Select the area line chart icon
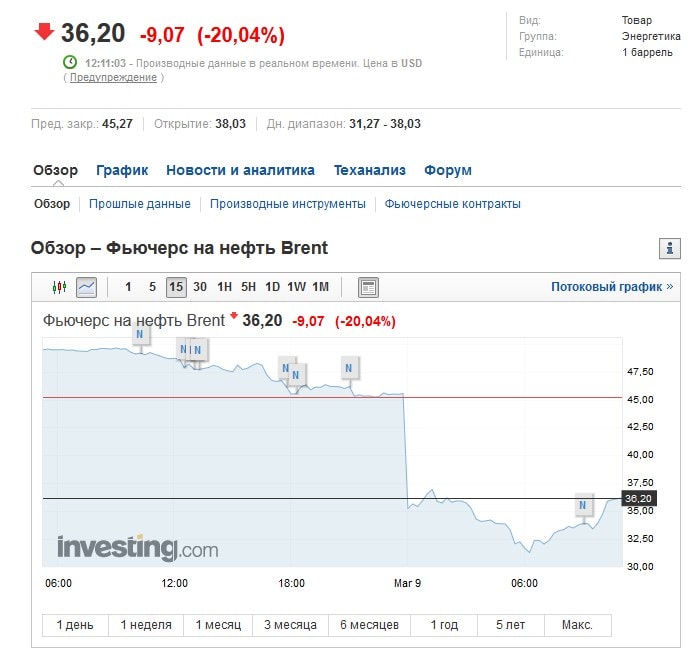691x659 pixels. click(87, 288)
